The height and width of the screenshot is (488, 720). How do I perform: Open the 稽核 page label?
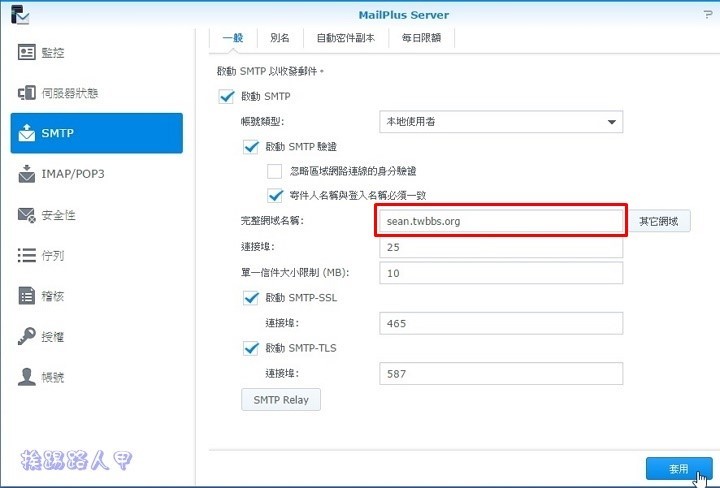(53, 296)
